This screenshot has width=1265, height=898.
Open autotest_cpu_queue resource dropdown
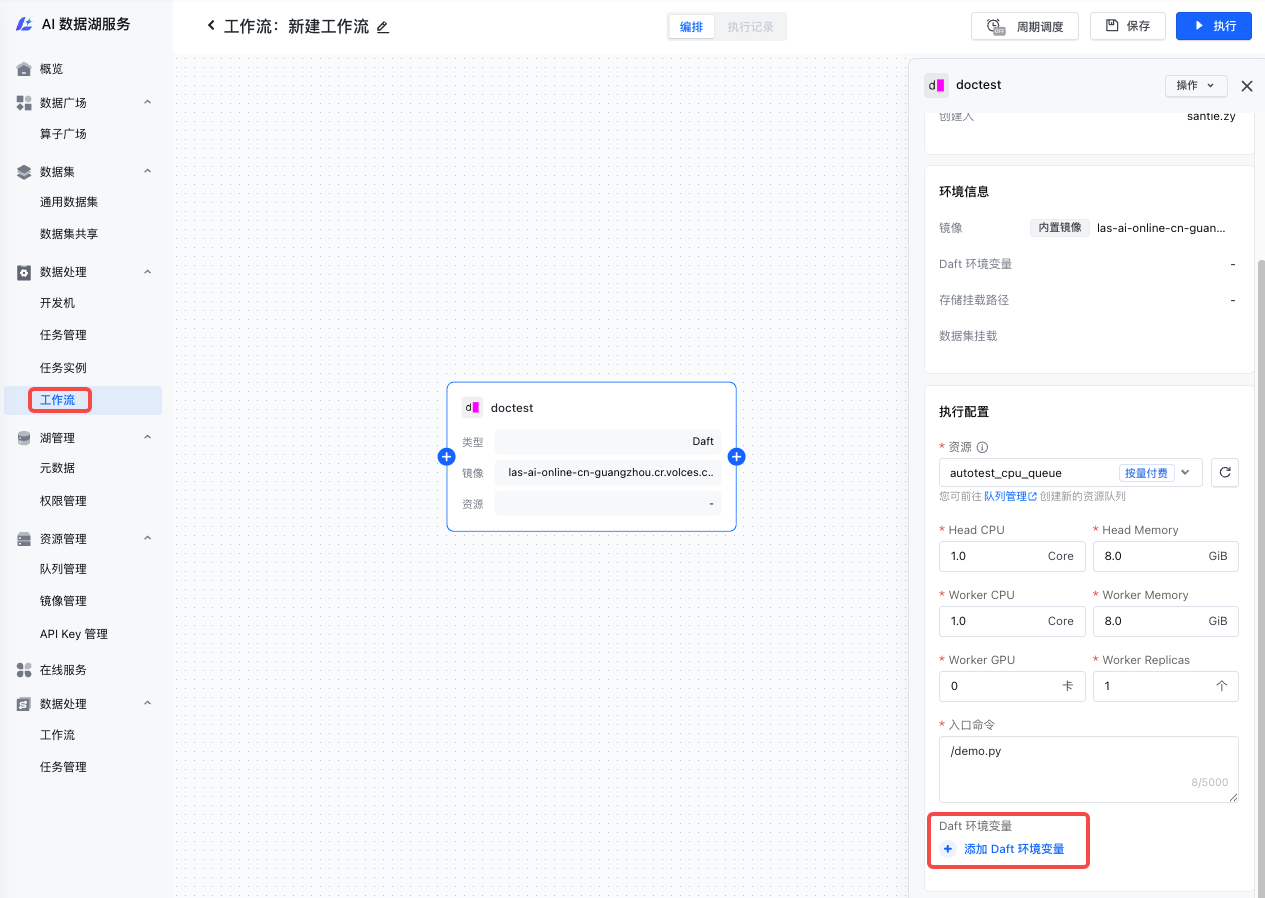pos(1071,473)
